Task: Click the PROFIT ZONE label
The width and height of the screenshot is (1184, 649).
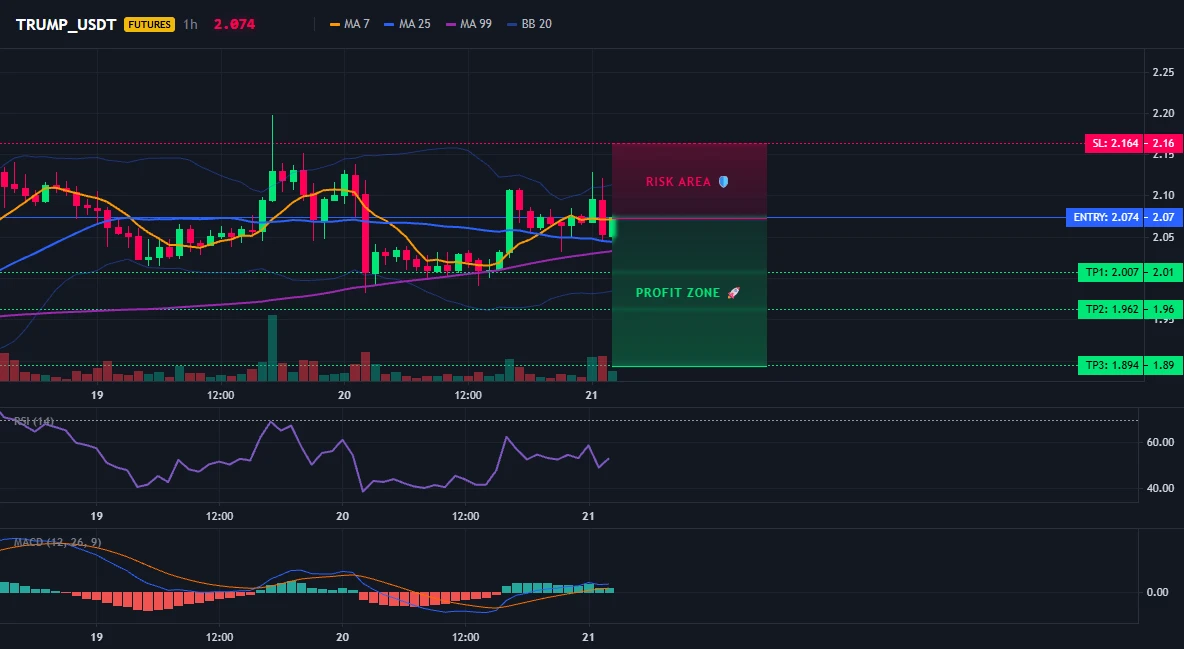Action: [678, 293]
